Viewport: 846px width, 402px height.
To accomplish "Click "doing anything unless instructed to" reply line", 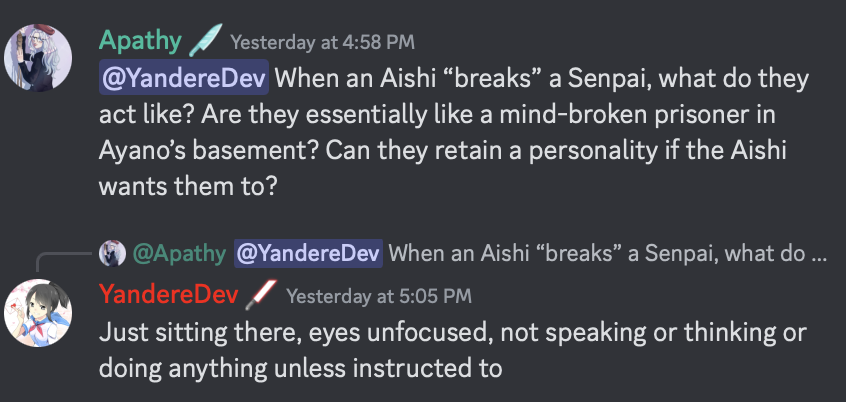I will [x=299, y=369].
